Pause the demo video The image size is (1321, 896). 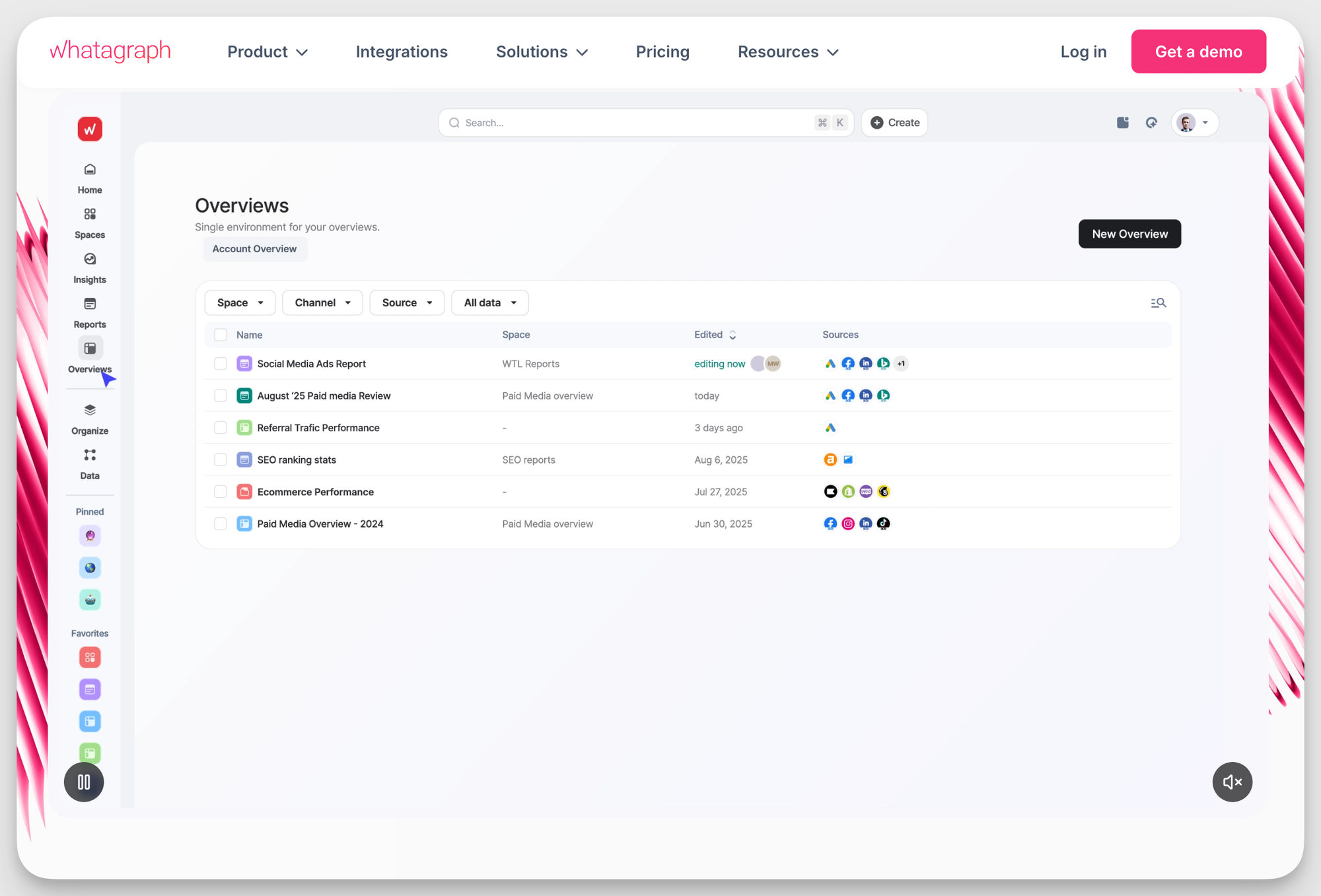(x=84, y=782)
